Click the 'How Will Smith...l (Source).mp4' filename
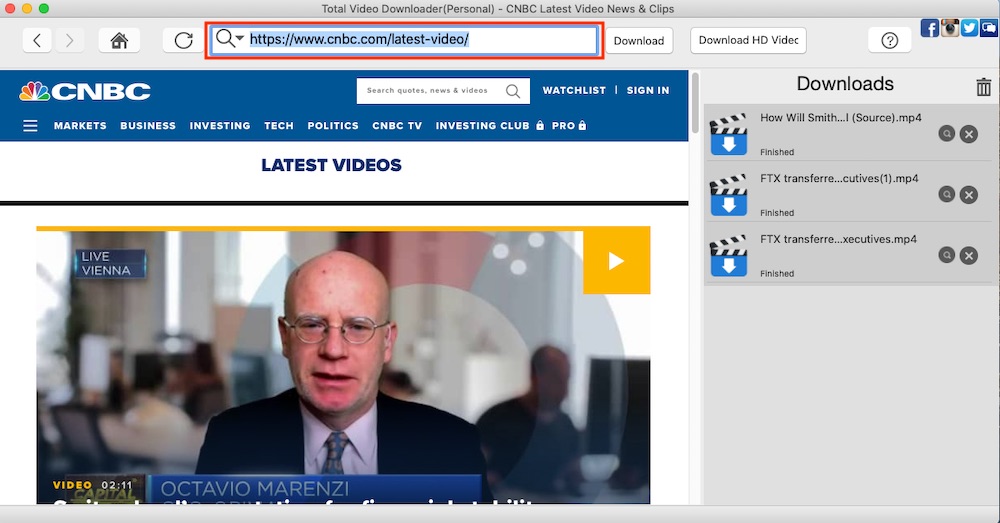This screenshot has height=523, width=1000. coord(841,117)
